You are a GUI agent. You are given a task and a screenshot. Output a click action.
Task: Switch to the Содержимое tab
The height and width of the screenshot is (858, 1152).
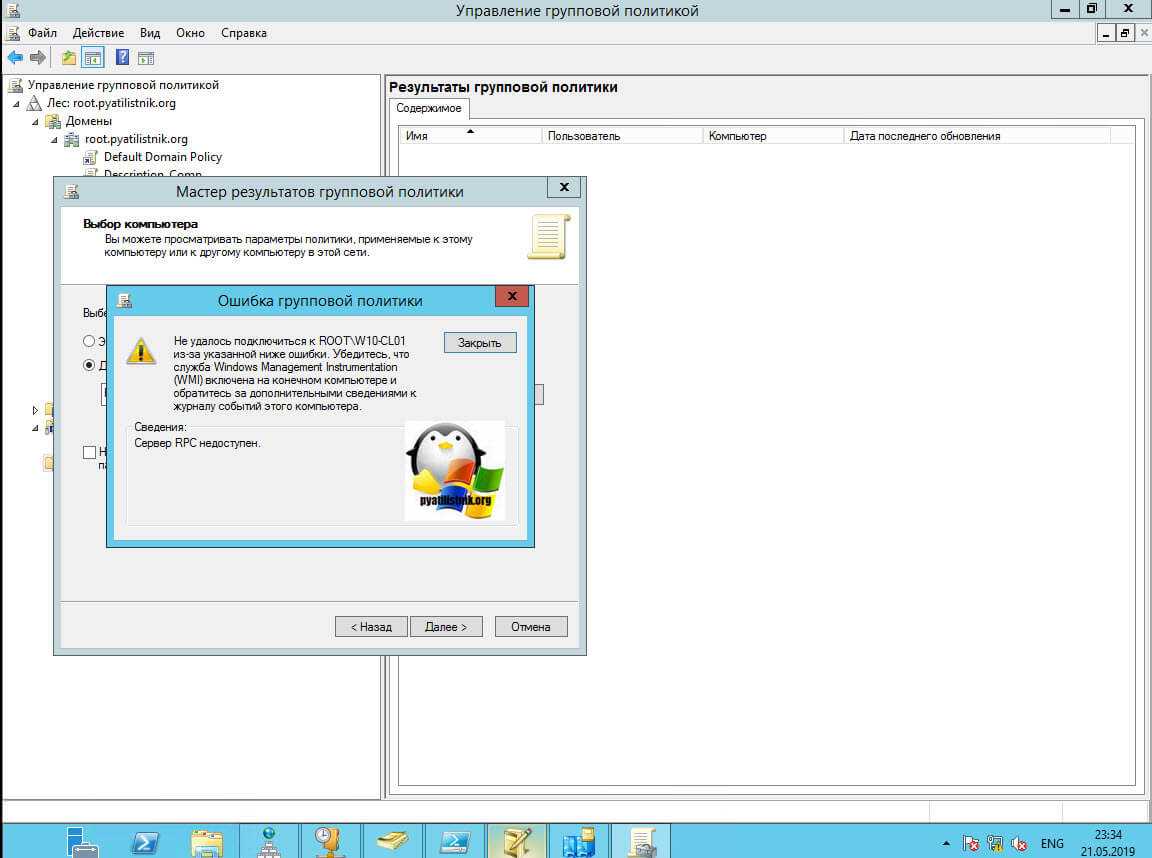pos(428,108)
